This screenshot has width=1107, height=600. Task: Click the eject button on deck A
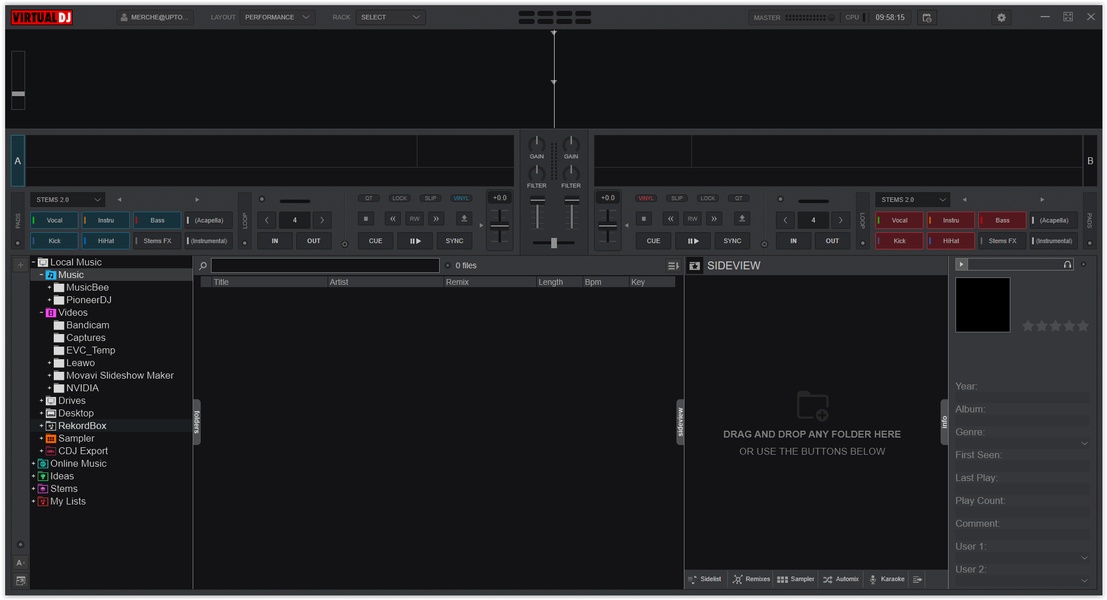(463, 219)
